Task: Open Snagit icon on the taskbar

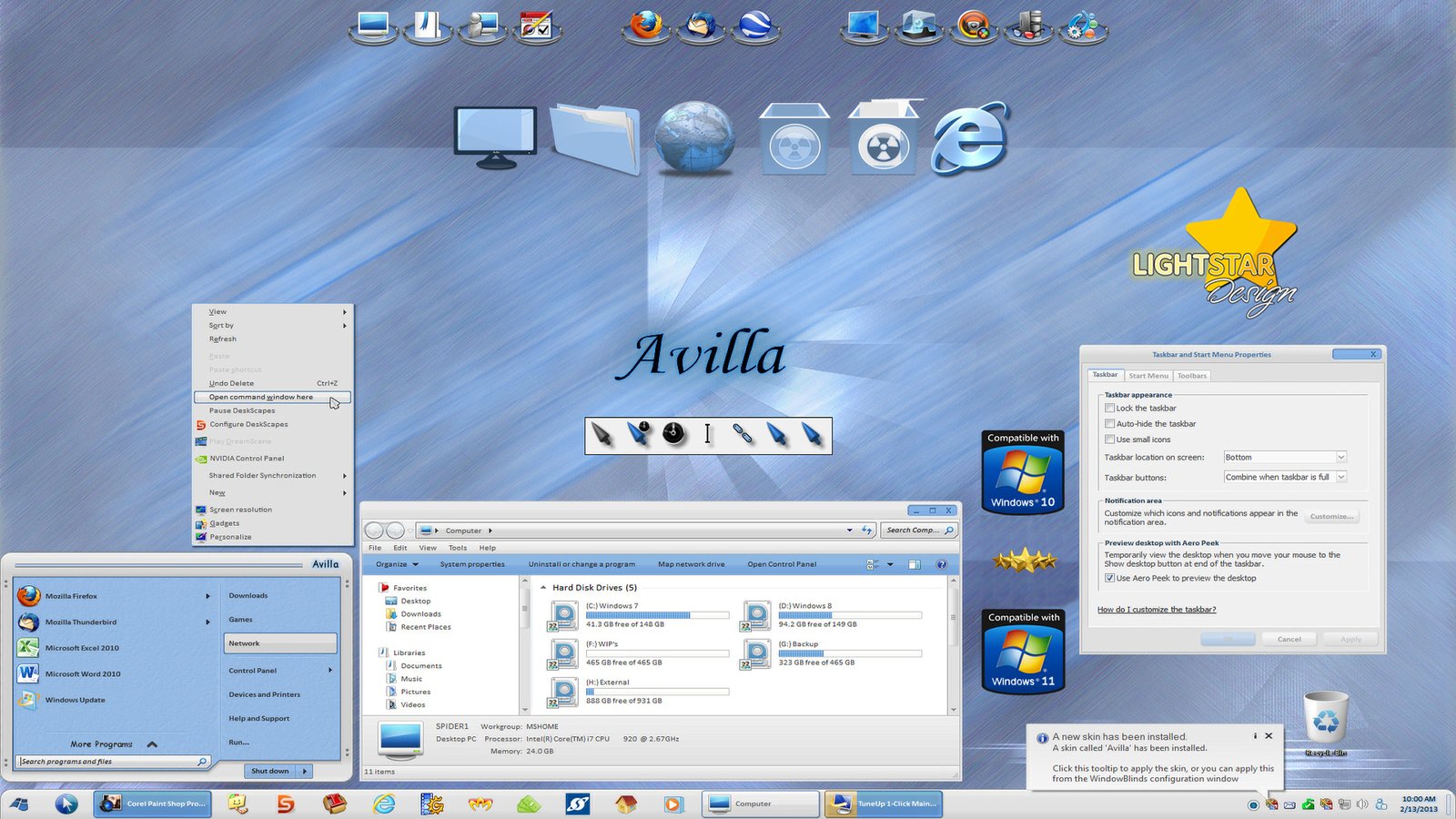Action: point(286,804)
